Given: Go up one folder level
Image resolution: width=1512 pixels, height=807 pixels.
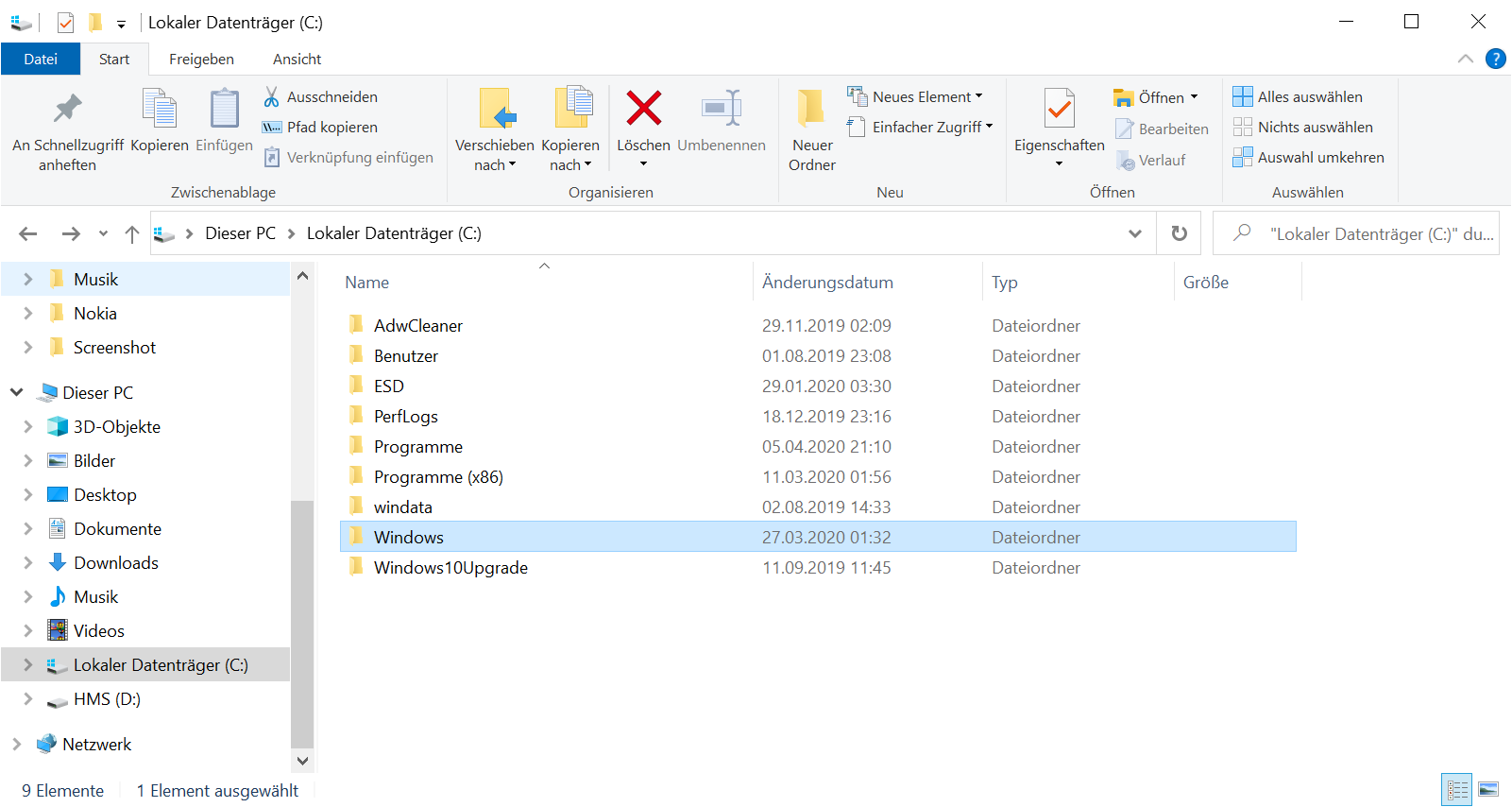Looking at the screenshot, I should pyautogui.click(x=132, y=233).
